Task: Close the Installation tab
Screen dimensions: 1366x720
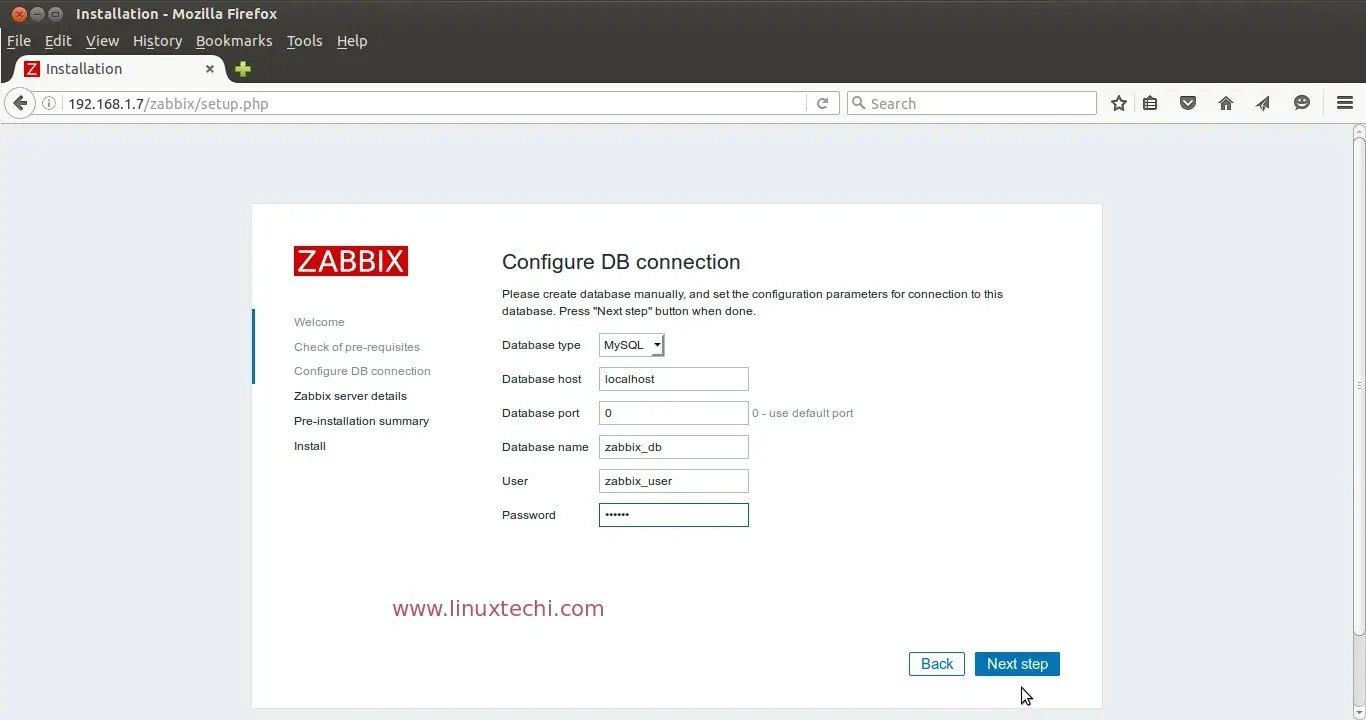Action: [210, 69]
